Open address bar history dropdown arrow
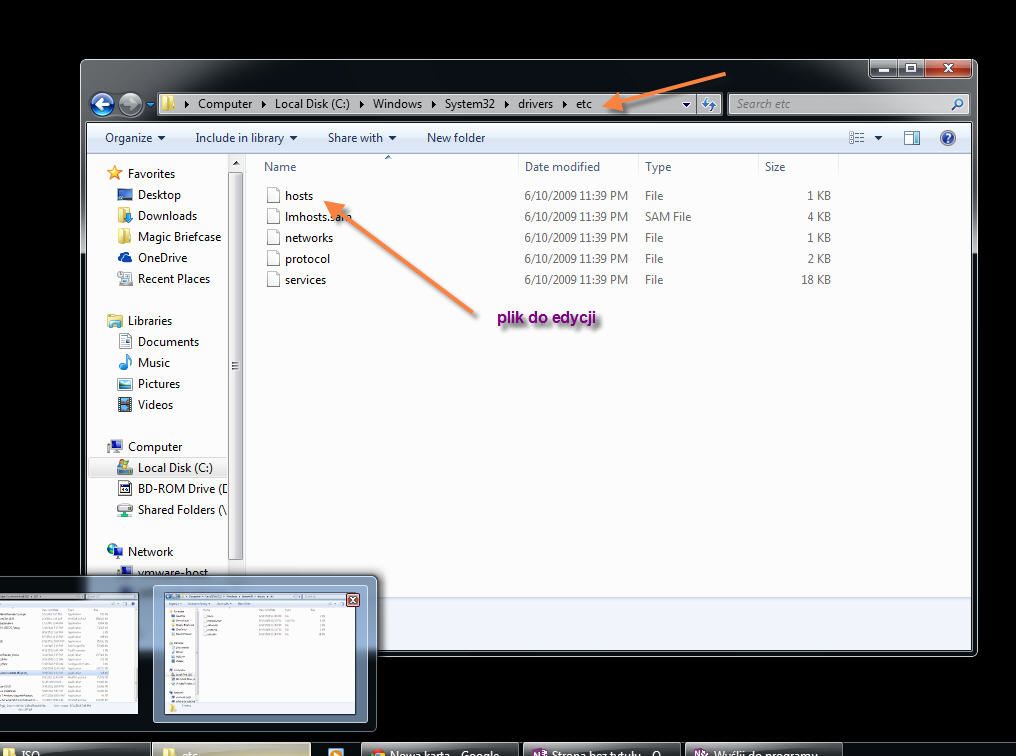The width and height of the screenshot is (1016, 756). (686, 104)
